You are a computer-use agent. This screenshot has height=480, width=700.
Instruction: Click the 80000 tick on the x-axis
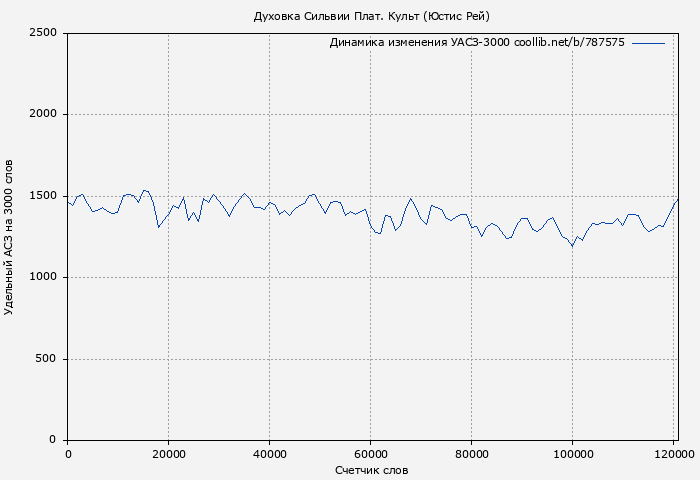tap(472, 454)
